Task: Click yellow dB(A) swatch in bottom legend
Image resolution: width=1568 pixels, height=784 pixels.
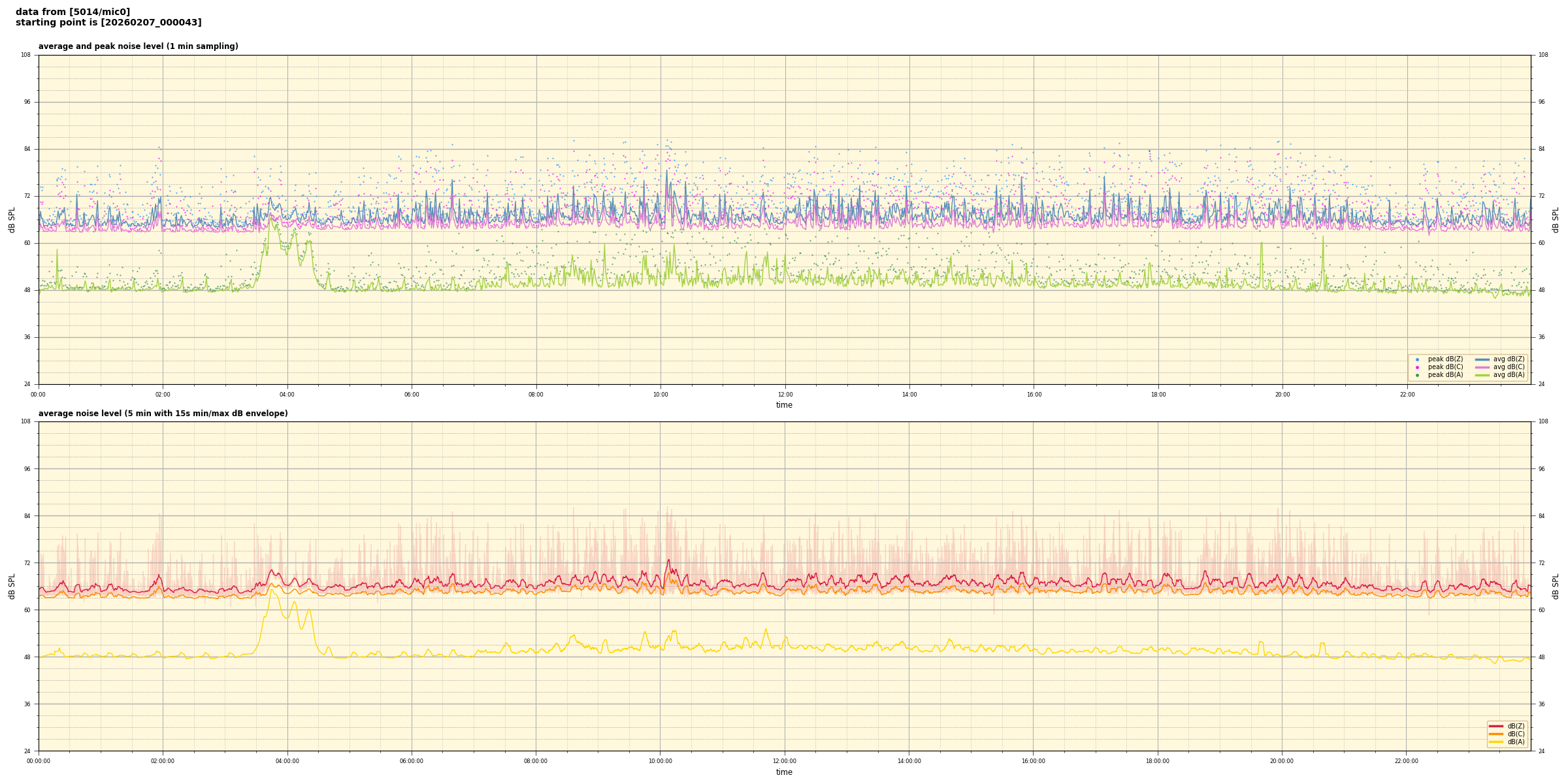Action: pyautogui.click(x=1496, y=742)
